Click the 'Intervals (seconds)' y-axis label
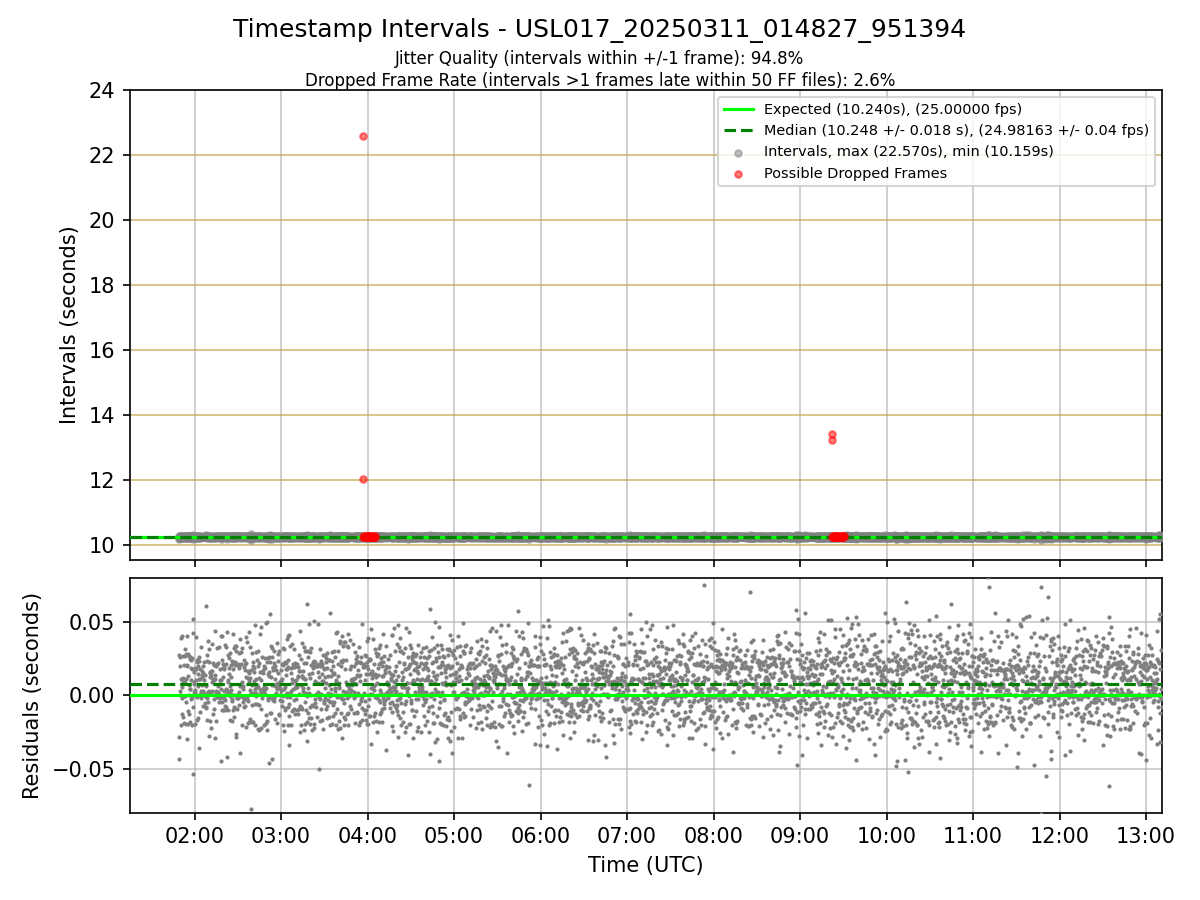This screenshot has height=900, width=1200. (68, 325)
